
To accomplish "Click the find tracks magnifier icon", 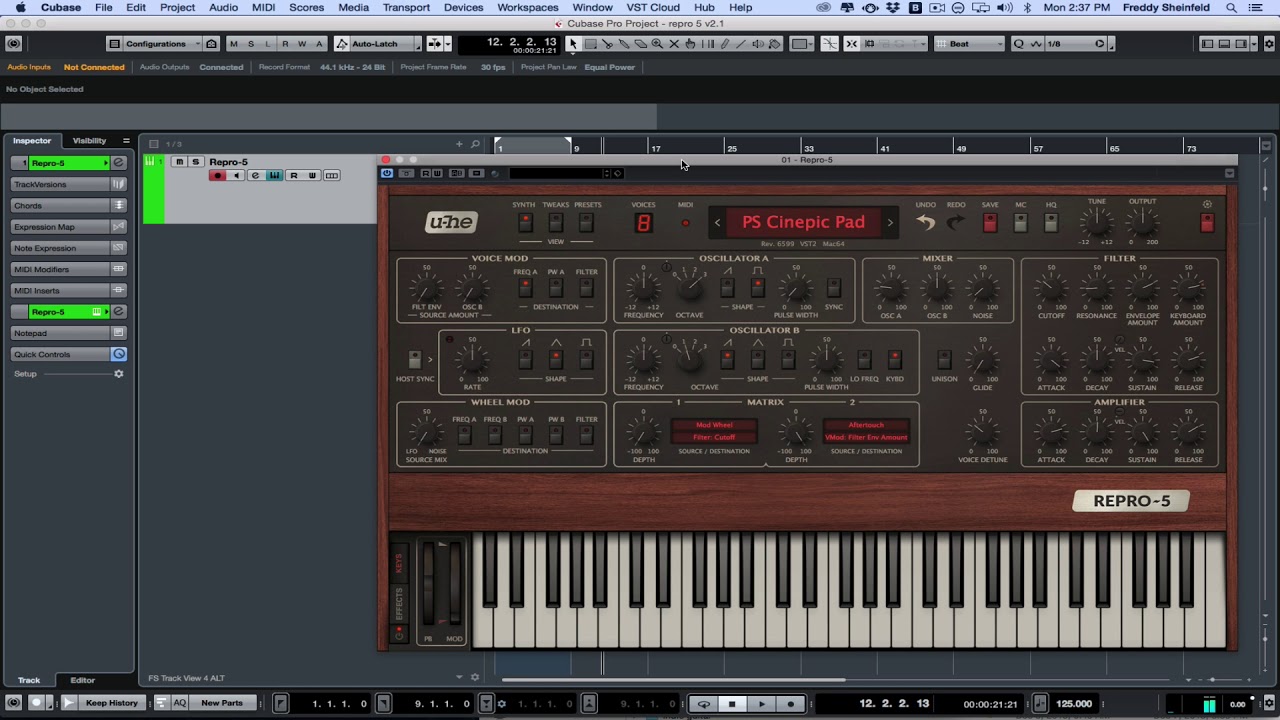I will tap(475, 144).
